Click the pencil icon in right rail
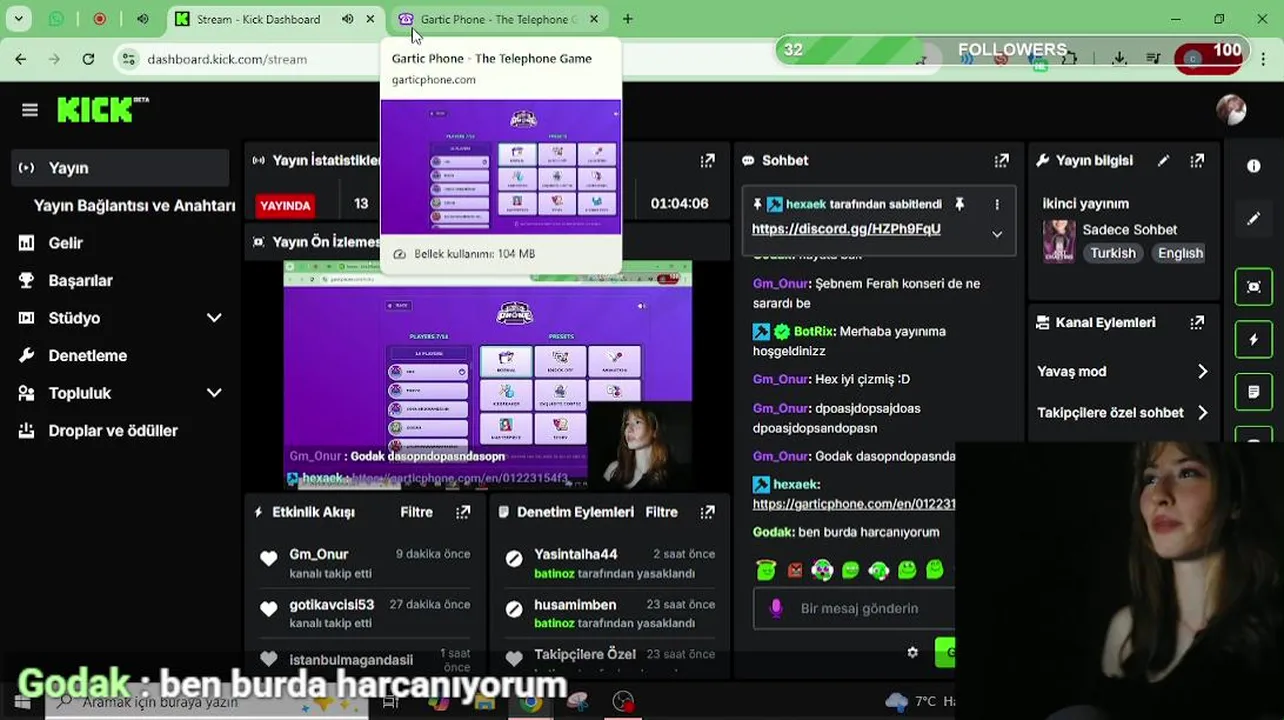Screen dimensions: 1284x720 click(1254, 218)
